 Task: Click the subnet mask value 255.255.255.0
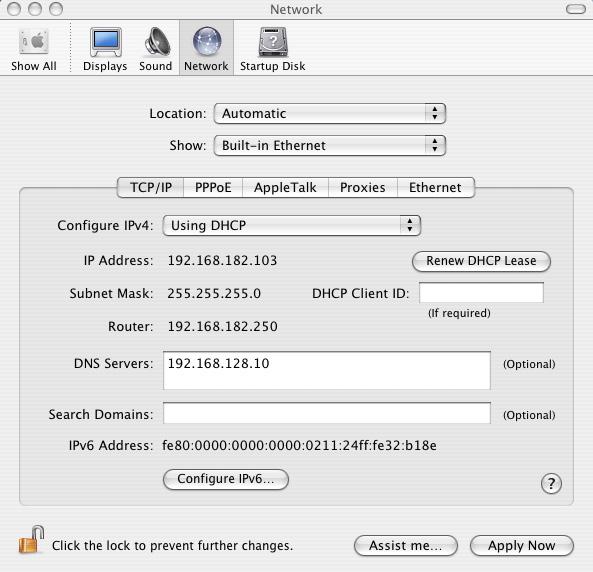(214, 294)
